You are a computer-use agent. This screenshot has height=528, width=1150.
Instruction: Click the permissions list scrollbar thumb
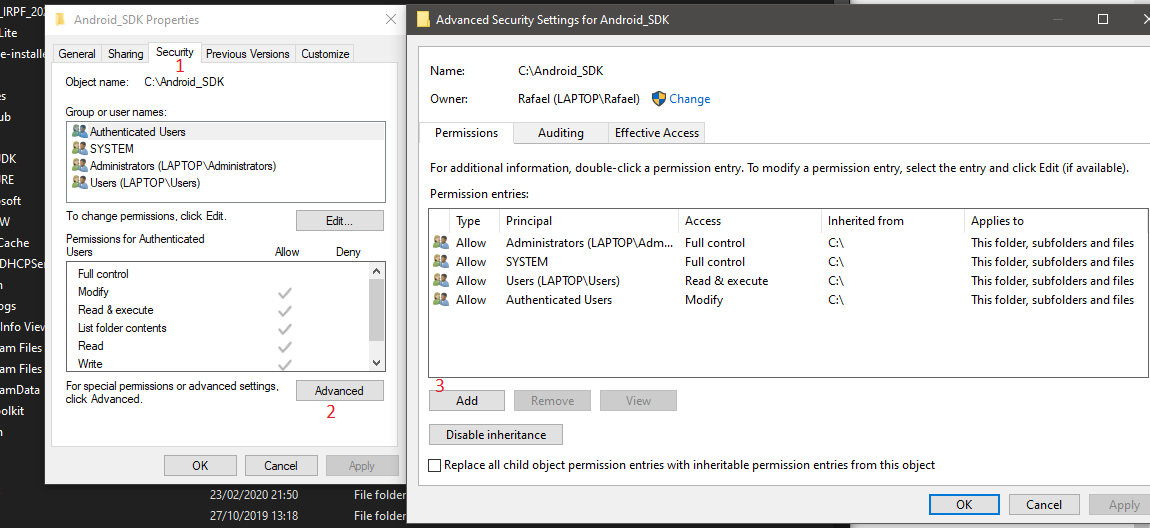[376, 310]
